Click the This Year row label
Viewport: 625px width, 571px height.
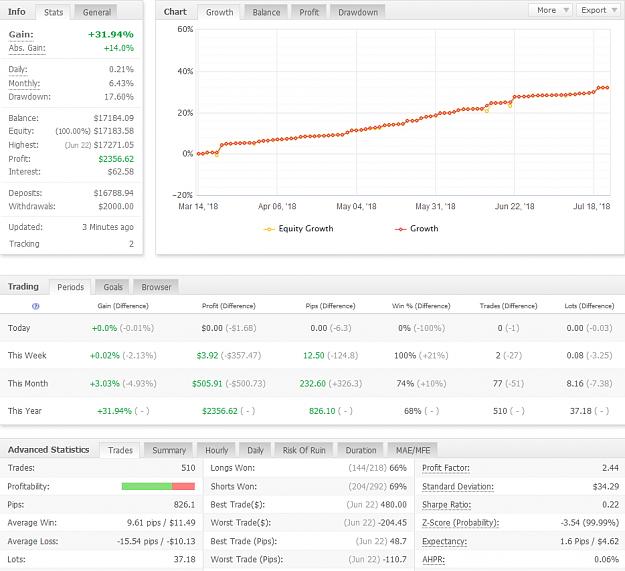(24, 411)
